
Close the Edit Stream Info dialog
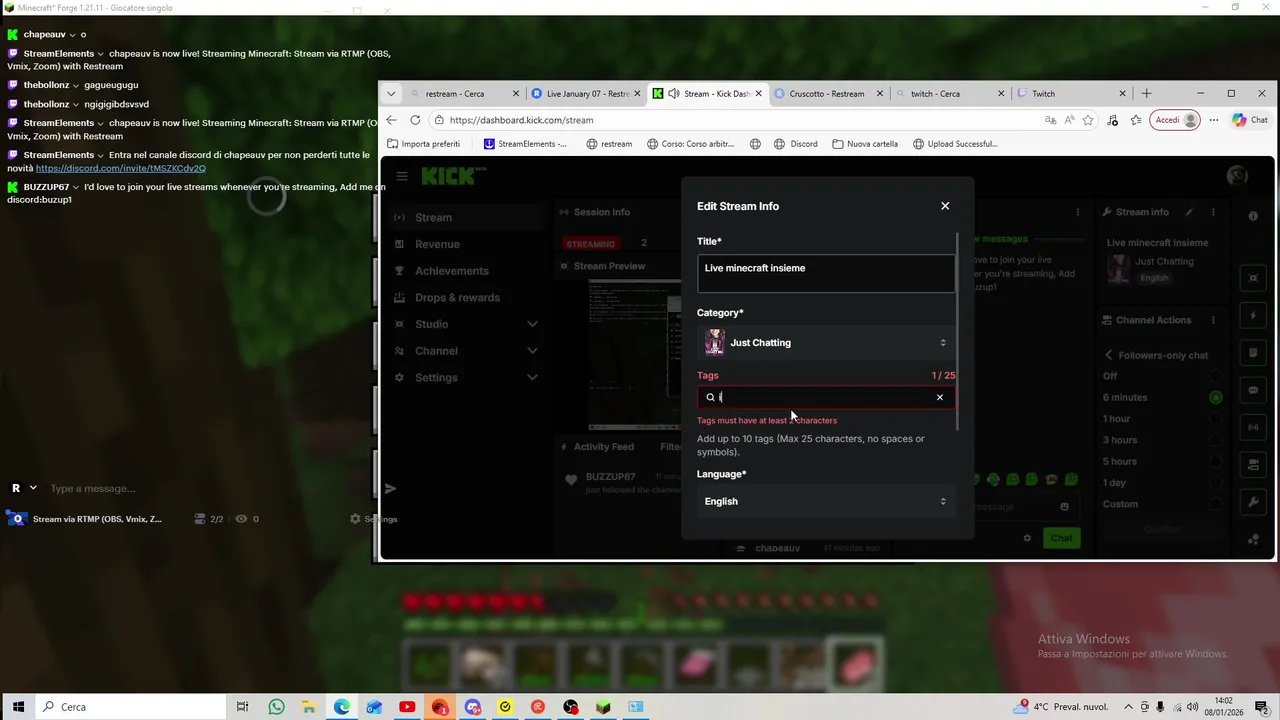(x=945, y=206)
